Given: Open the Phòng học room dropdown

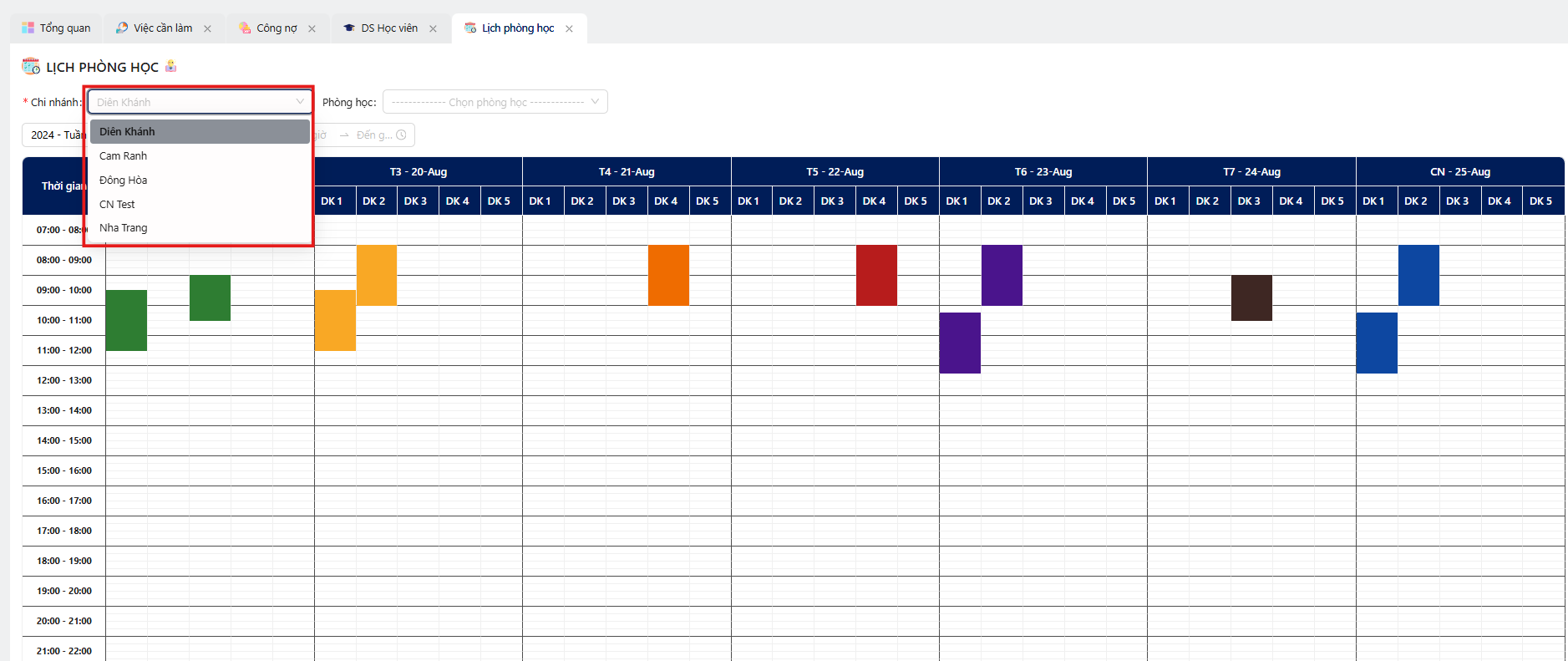Looking at the screenshot, I should tap(495, 102).
